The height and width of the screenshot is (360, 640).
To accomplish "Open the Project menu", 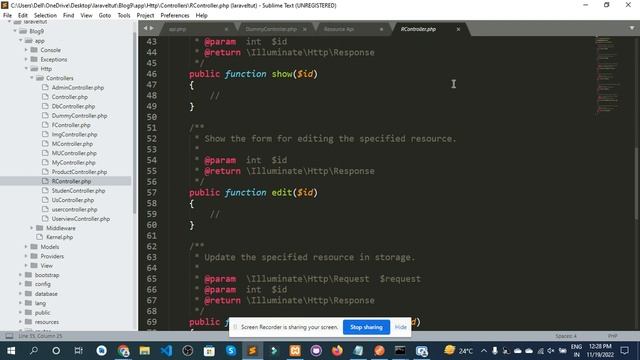I will click(x=145, y=15).
